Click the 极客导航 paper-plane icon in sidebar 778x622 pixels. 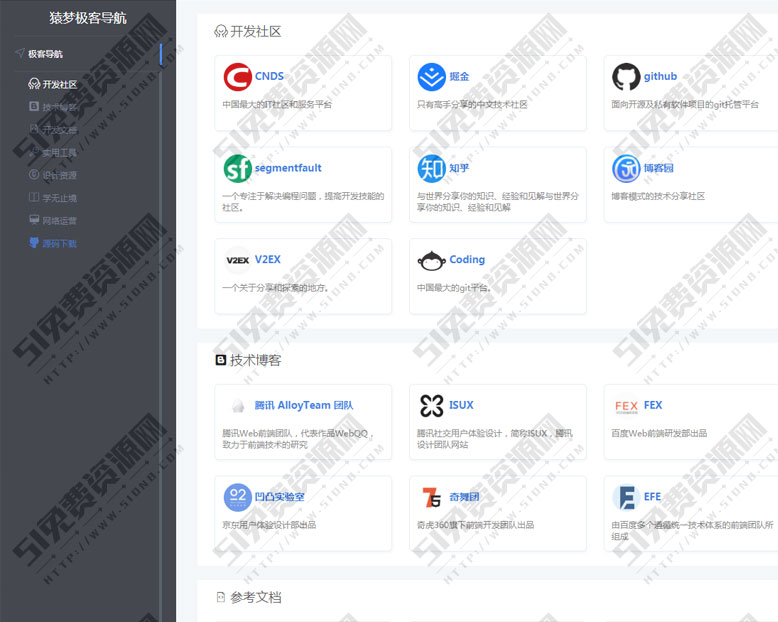20,53
